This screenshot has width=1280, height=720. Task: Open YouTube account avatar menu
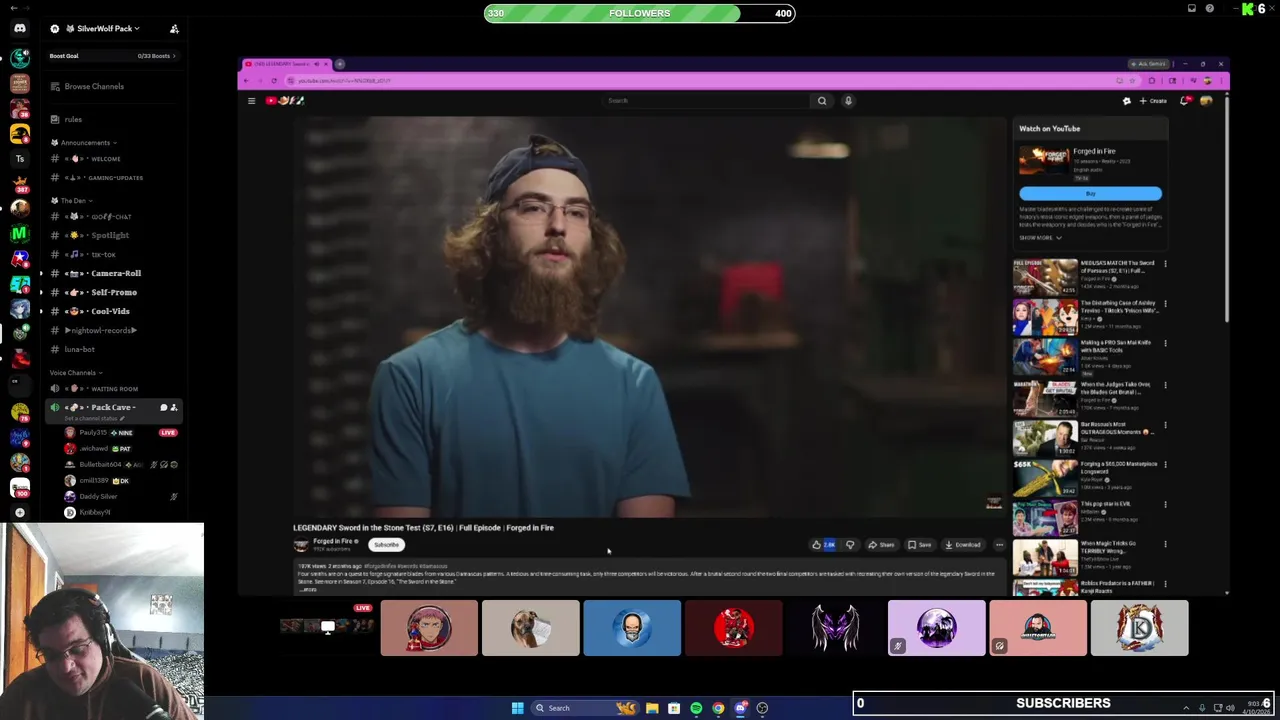1206,100
